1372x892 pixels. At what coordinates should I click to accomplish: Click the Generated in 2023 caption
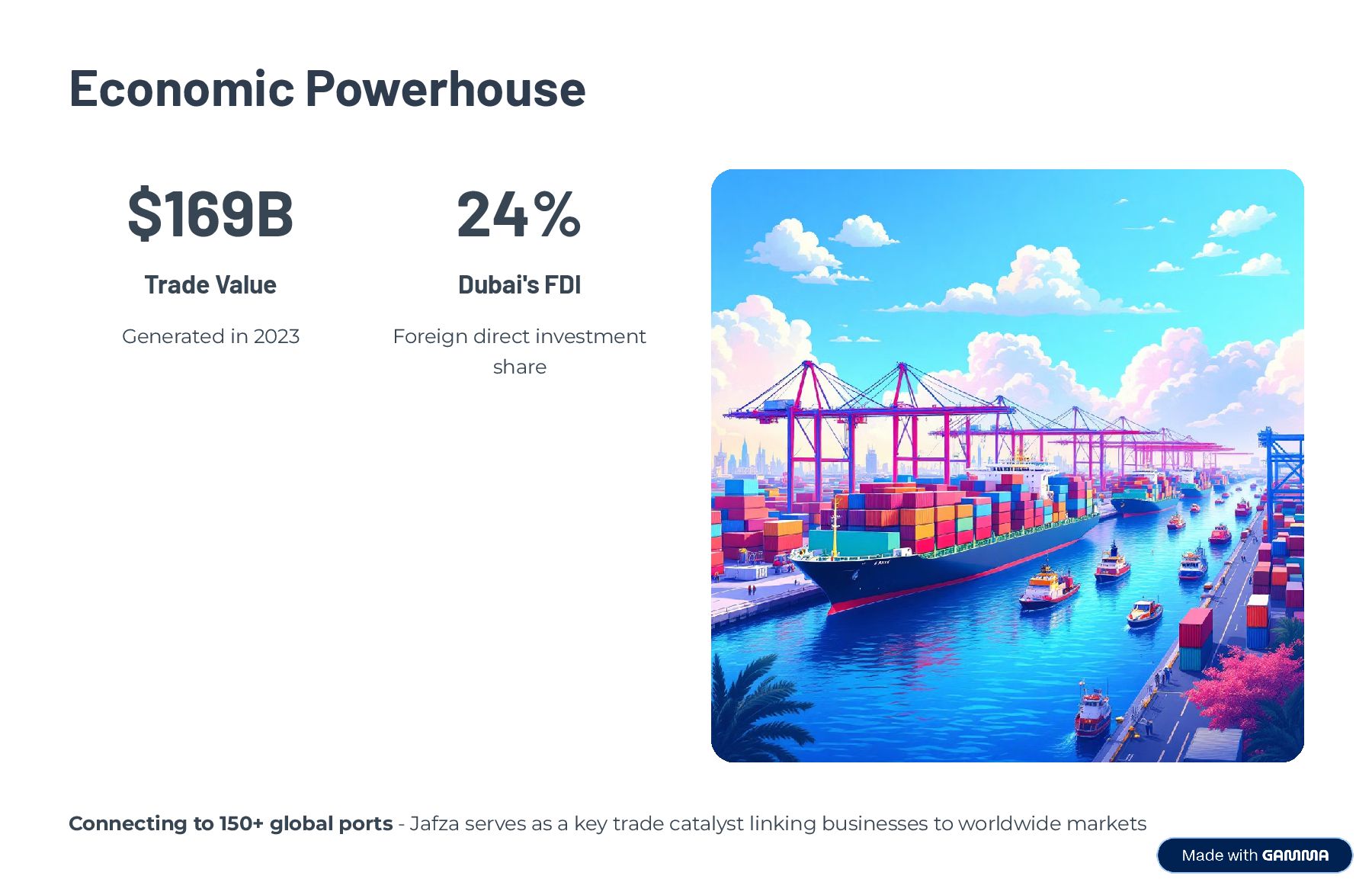210,336
